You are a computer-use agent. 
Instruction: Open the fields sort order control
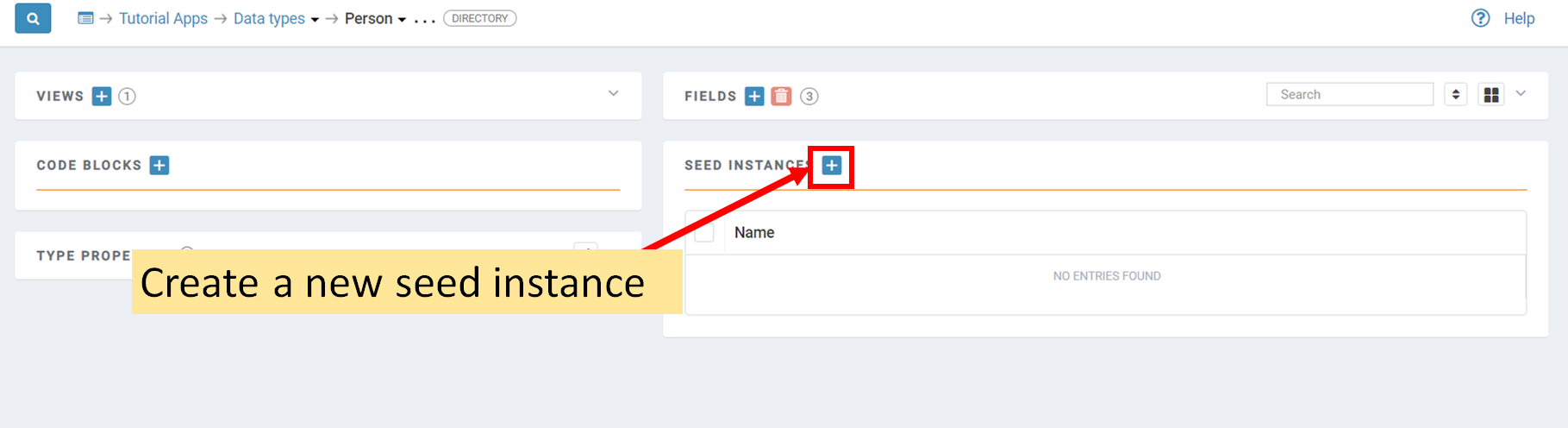click(1456, 95)
